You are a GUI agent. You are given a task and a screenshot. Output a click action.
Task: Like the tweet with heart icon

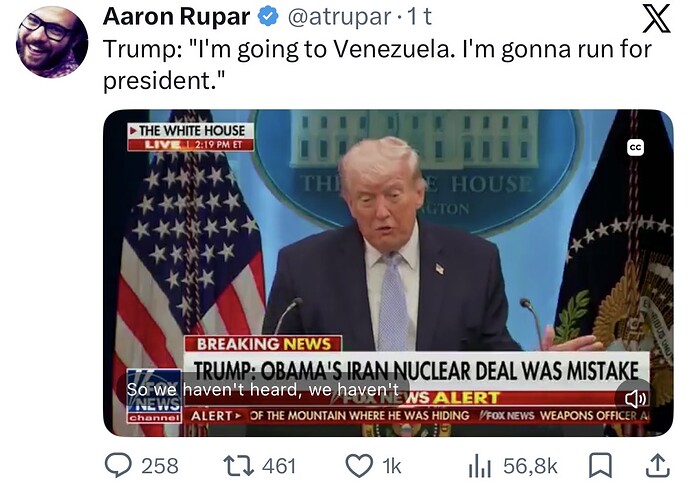point(359,466)
